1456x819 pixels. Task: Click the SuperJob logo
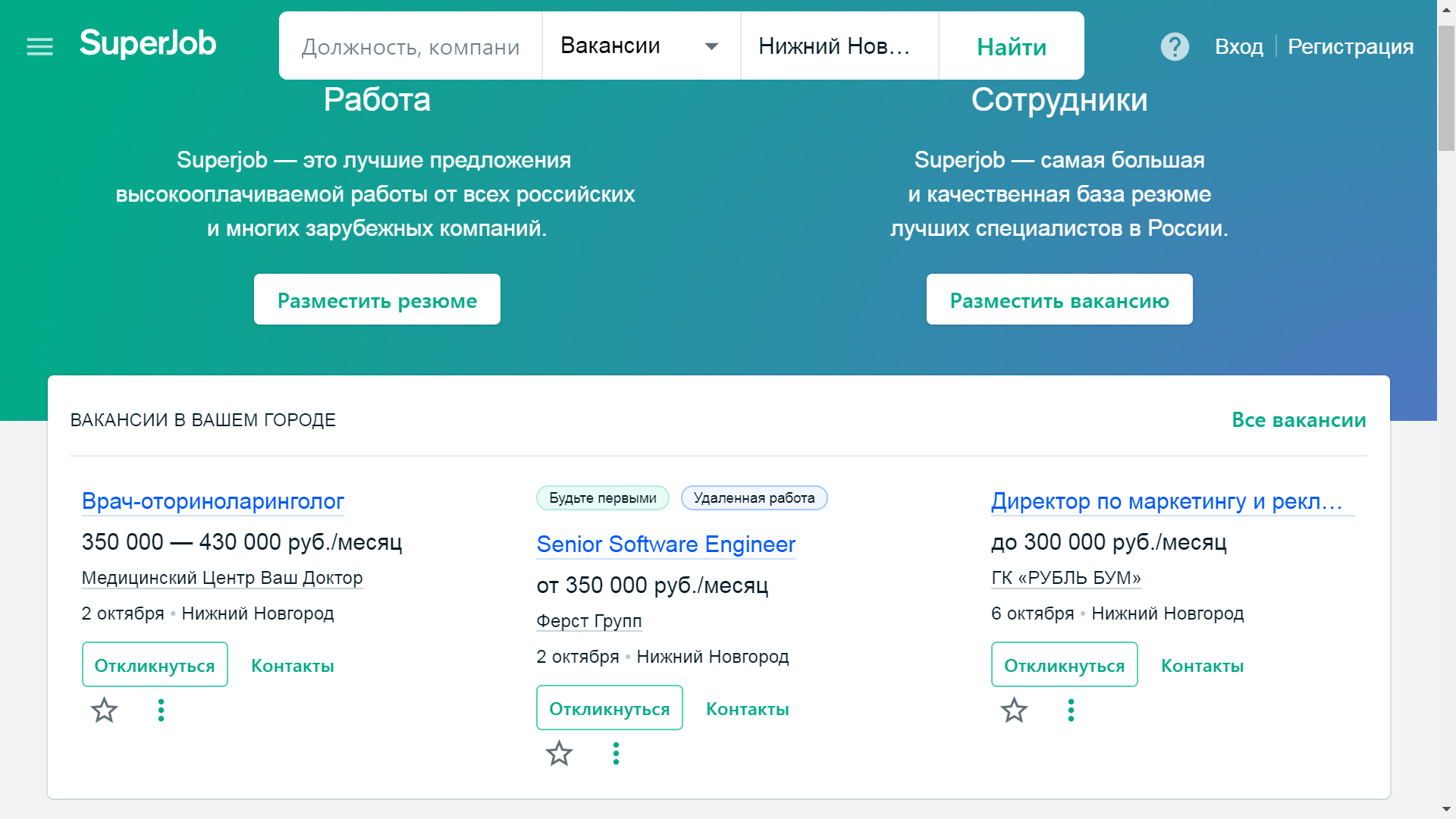[x=148, y=43]
